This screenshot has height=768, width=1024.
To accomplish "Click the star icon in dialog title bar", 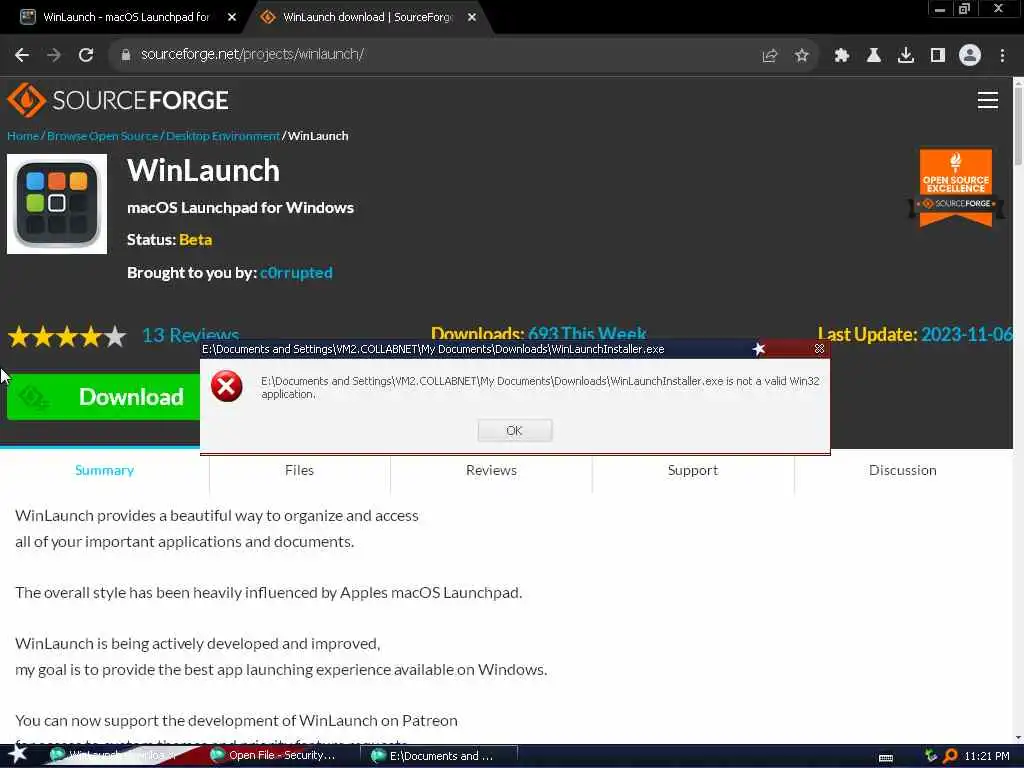I will pyautogui.click(x=758, y=349).
